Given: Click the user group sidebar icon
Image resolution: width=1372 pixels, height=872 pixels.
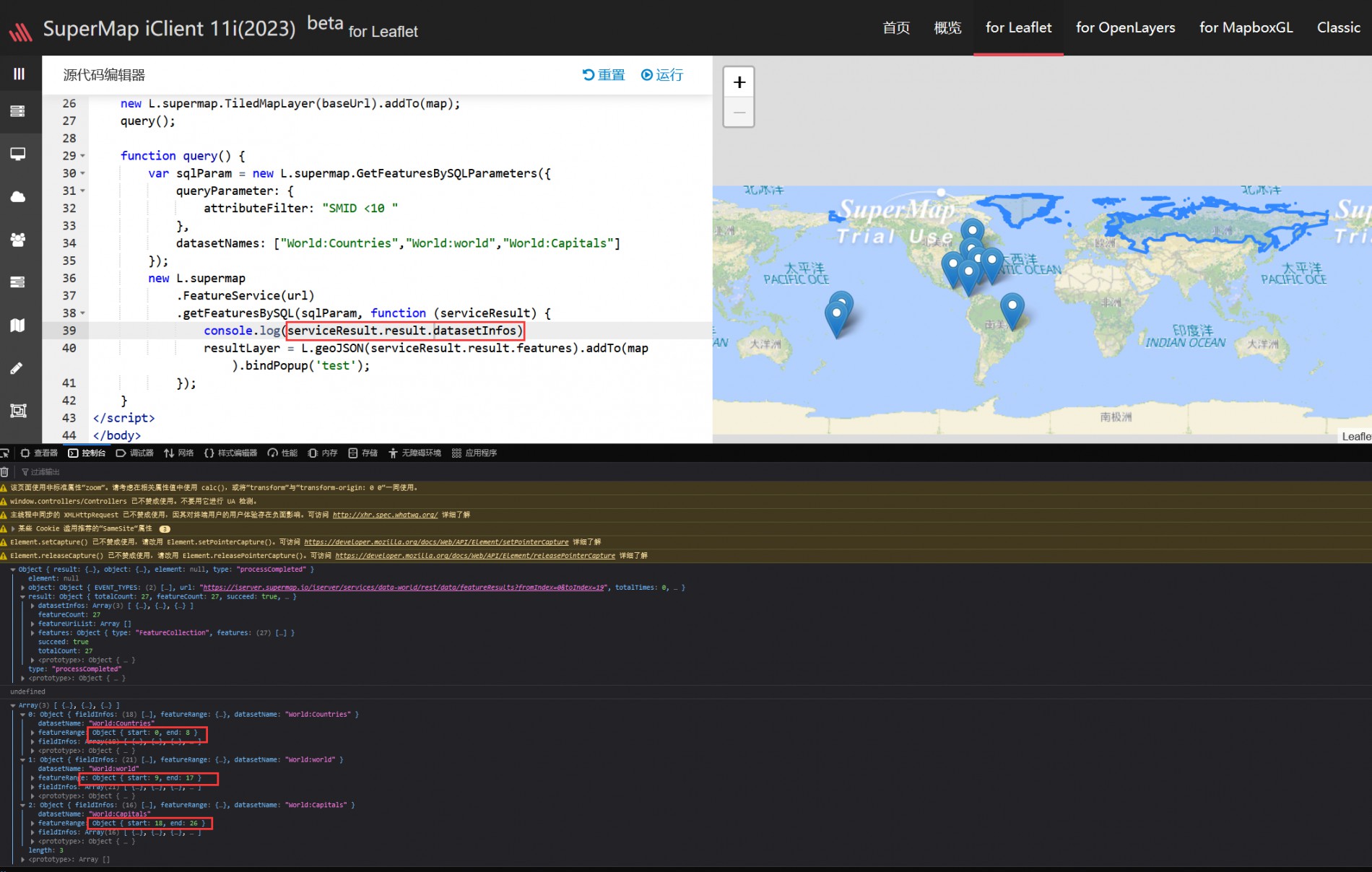Looking at the screenshot, I should (18, 240).
